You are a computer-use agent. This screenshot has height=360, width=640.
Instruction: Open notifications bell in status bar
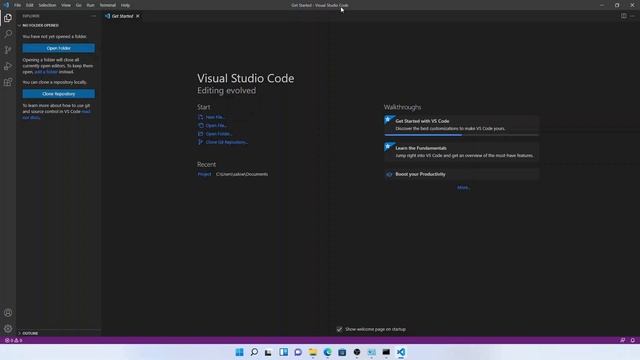pyautogui.click(x=633, y=340)
